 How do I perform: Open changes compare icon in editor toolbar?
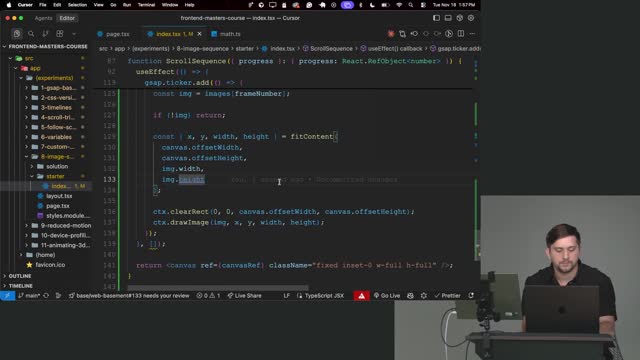[402, 34]
